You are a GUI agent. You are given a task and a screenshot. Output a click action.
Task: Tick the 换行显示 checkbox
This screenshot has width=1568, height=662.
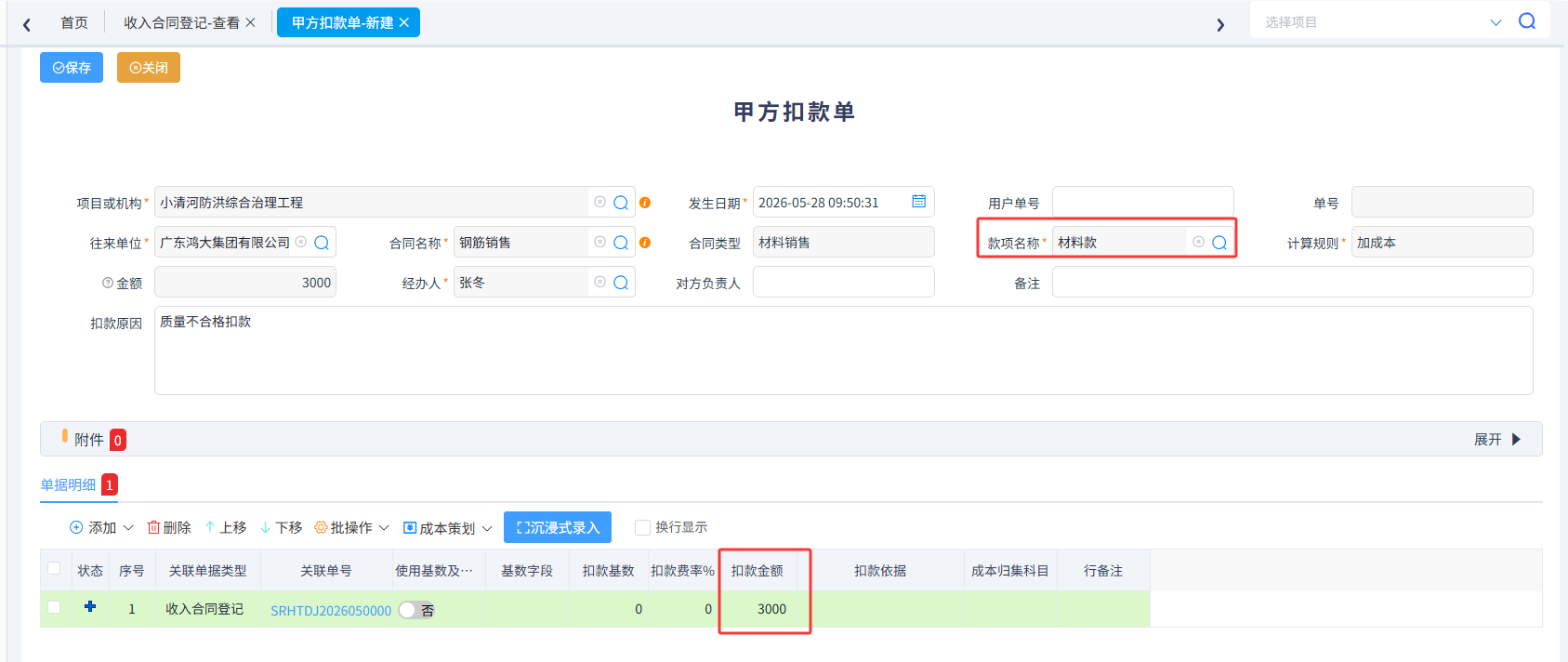(642, 527)
